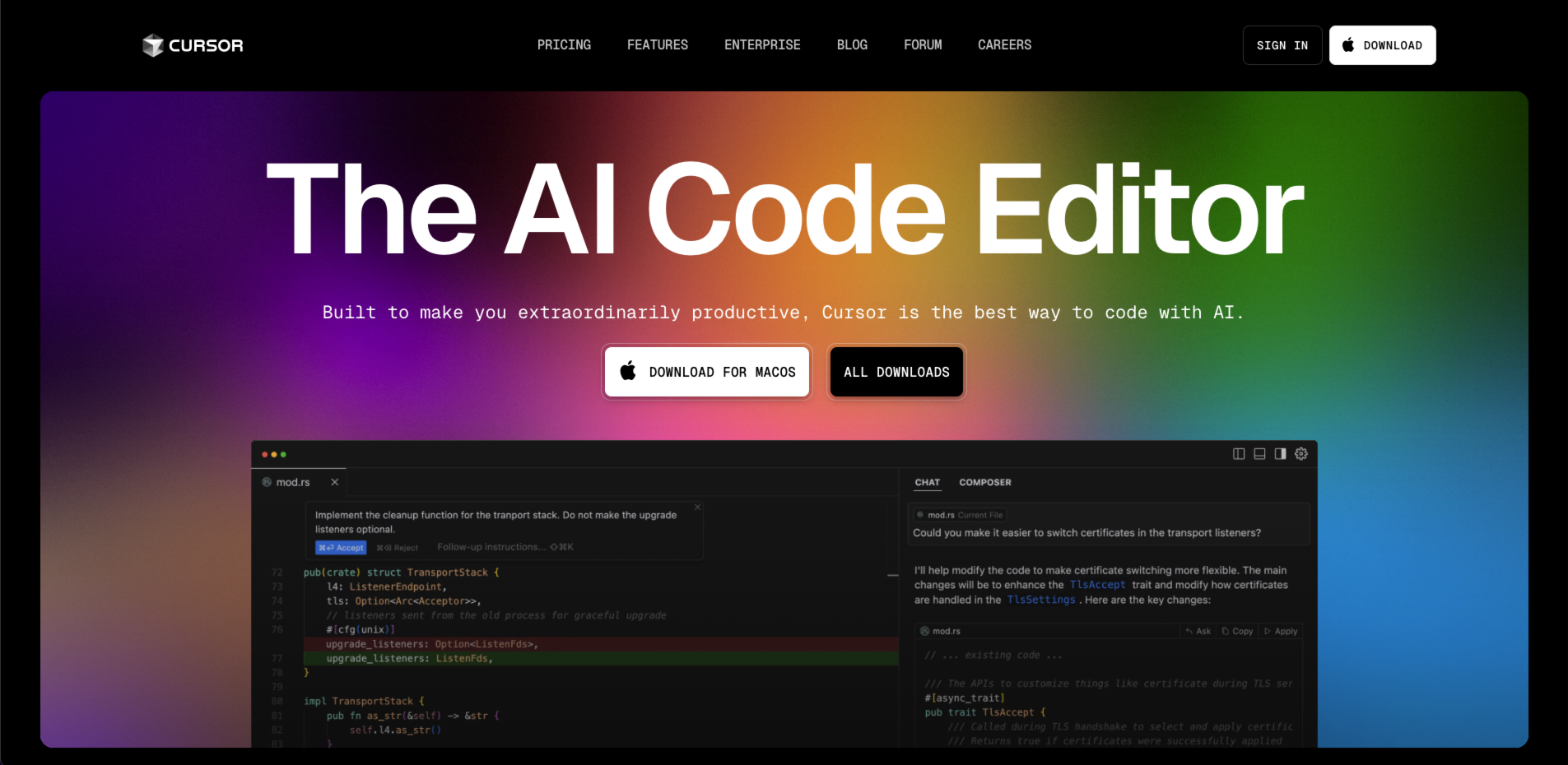Toggle the left sidebar layout icon
This screenshot has height=765, width=1568.
(x=1238, y=454)
